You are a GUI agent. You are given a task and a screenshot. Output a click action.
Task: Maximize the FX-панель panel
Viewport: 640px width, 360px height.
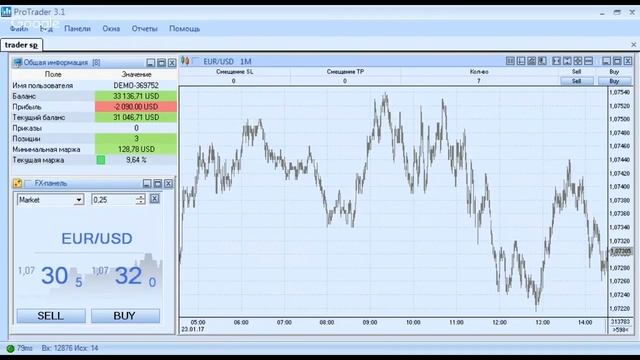coord(158,183)
